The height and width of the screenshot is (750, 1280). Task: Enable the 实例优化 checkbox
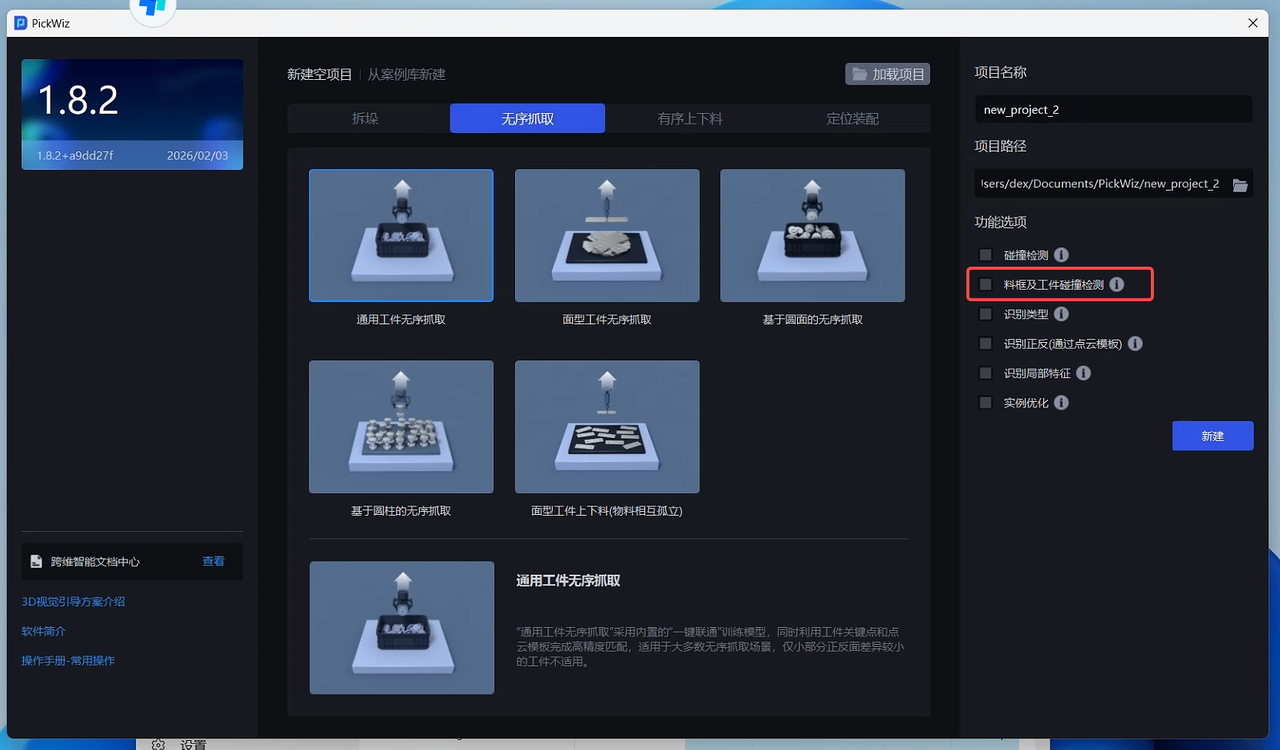(x=986, y=402)
